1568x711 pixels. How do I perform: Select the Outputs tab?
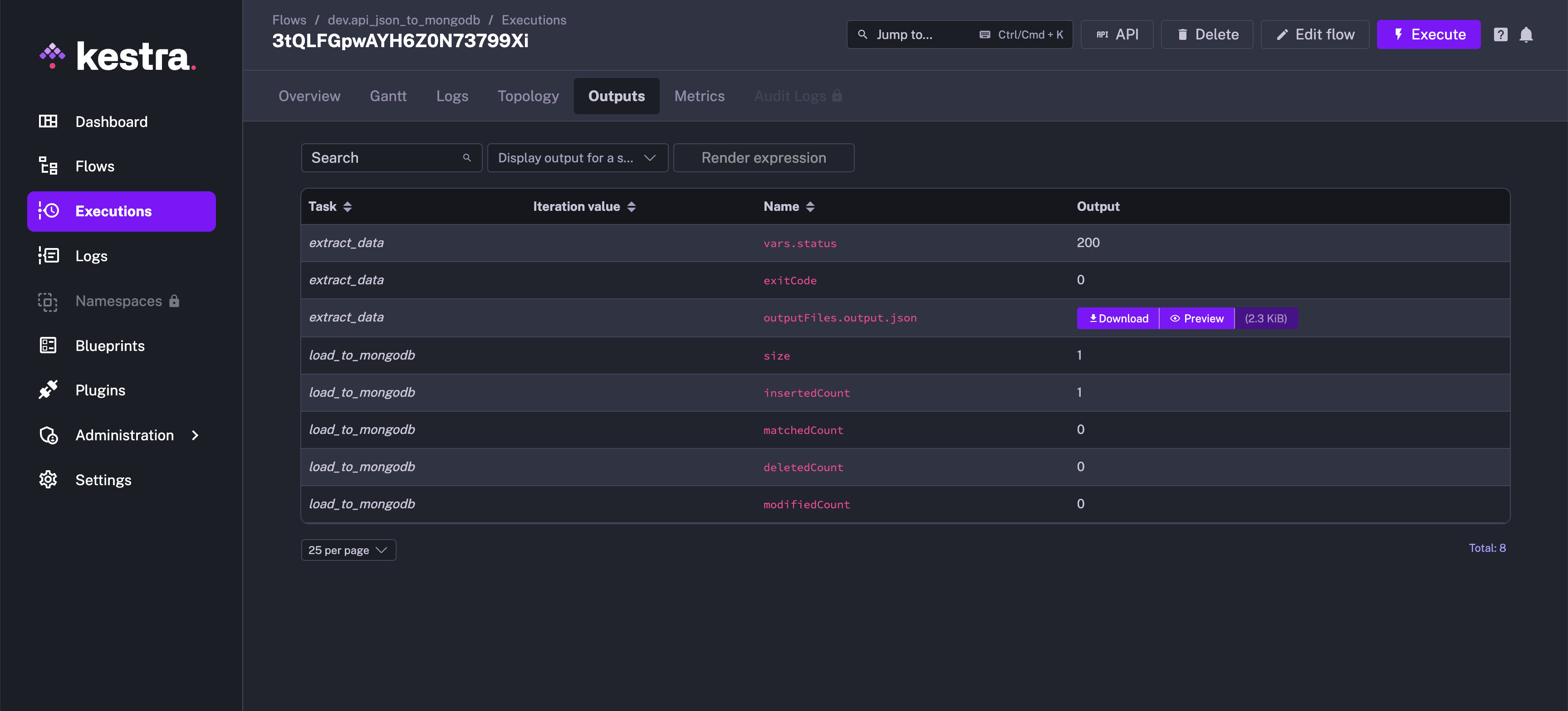click(617, 96)
